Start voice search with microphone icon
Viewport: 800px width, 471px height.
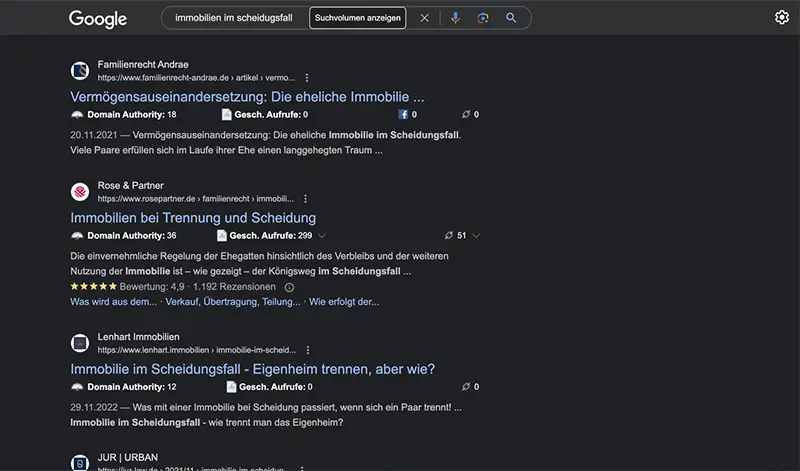(456, 18)
